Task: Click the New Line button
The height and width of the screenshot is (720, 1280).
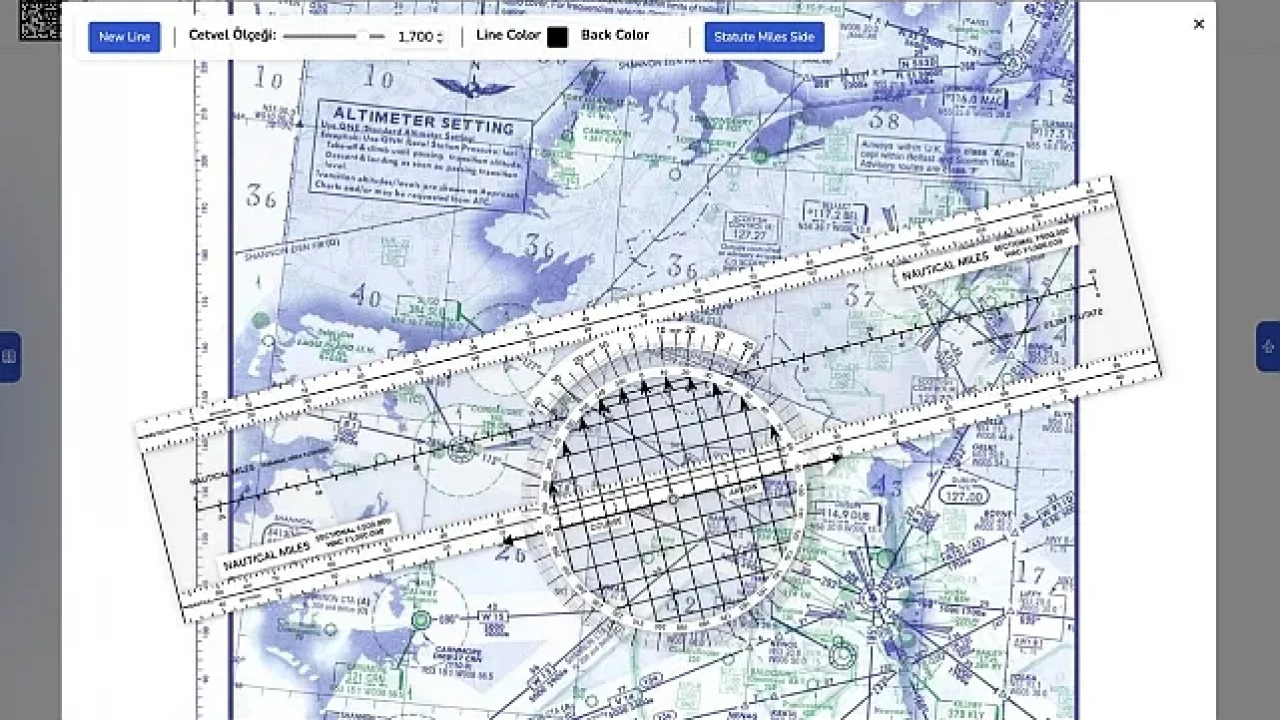Action: pyautogui.click(x=124, y=37)
